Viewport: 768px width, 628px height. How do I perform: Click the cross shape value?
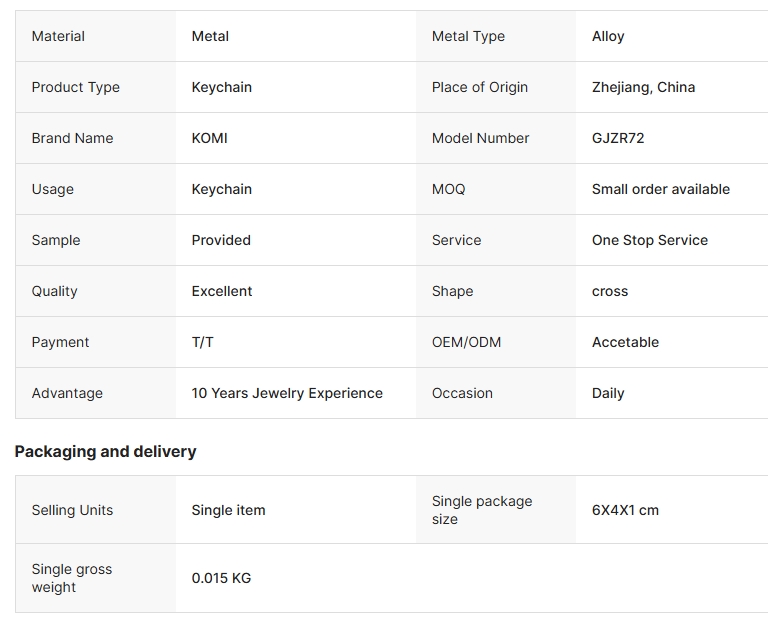[609, 291]
